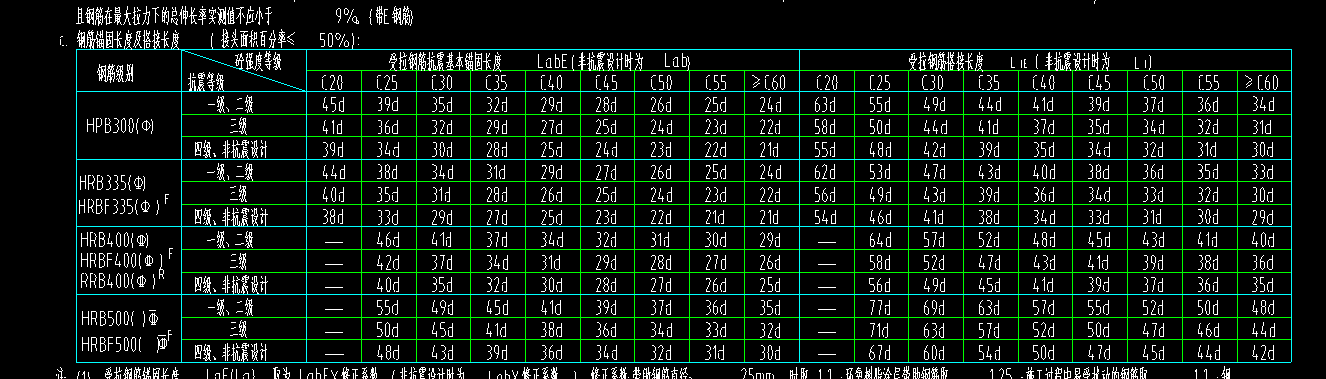Click 56d in HRB400 四级 LlE C25
Image resolution: width=1326 pixels, height=379 pixels.
point(881,284)
